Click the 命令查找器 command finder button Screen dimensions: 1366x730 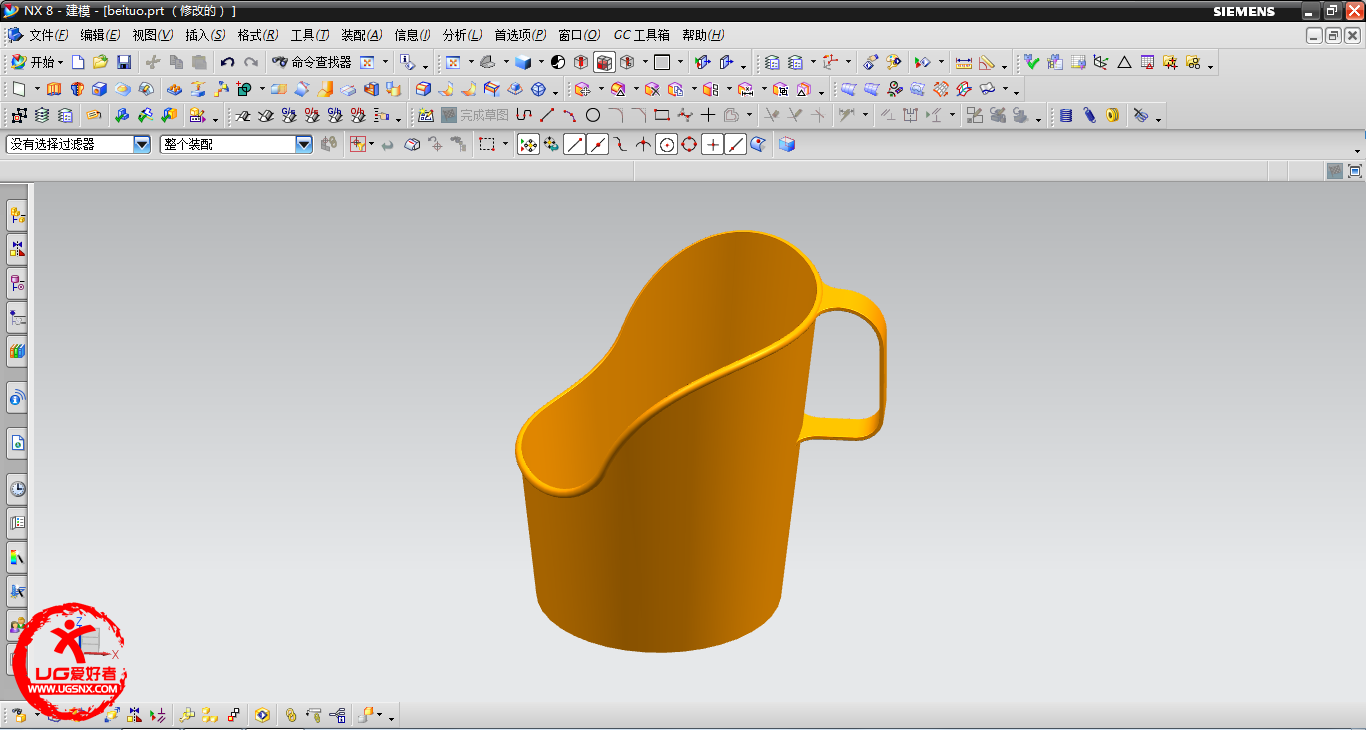coord(312,62)
